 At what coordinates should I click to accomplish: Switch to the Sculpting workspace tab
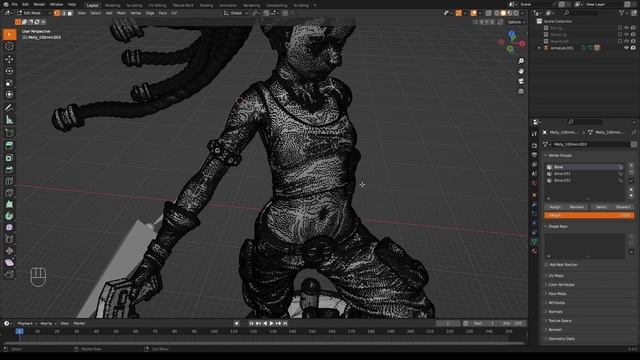[134, 5]
